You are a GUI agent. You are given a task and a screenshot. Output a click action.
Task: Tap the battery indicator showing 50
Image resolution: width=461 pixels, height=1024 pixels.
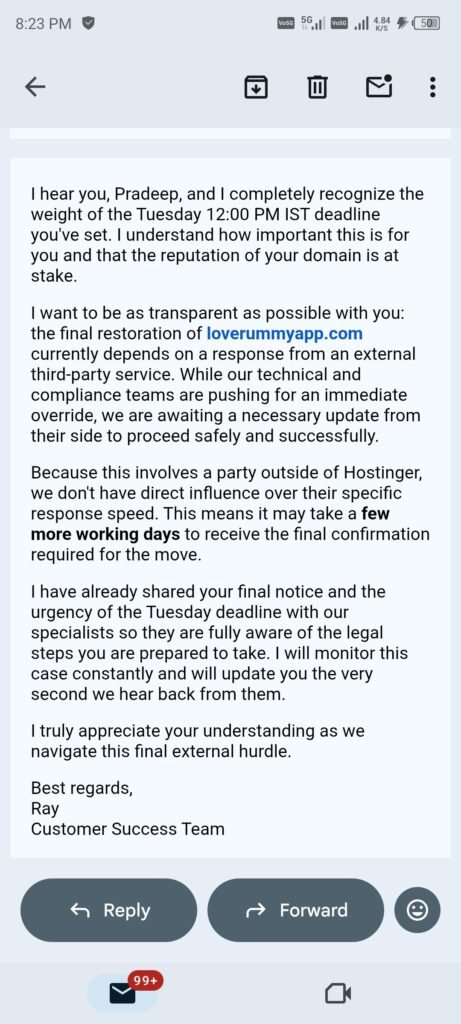(x=426, y=24)
